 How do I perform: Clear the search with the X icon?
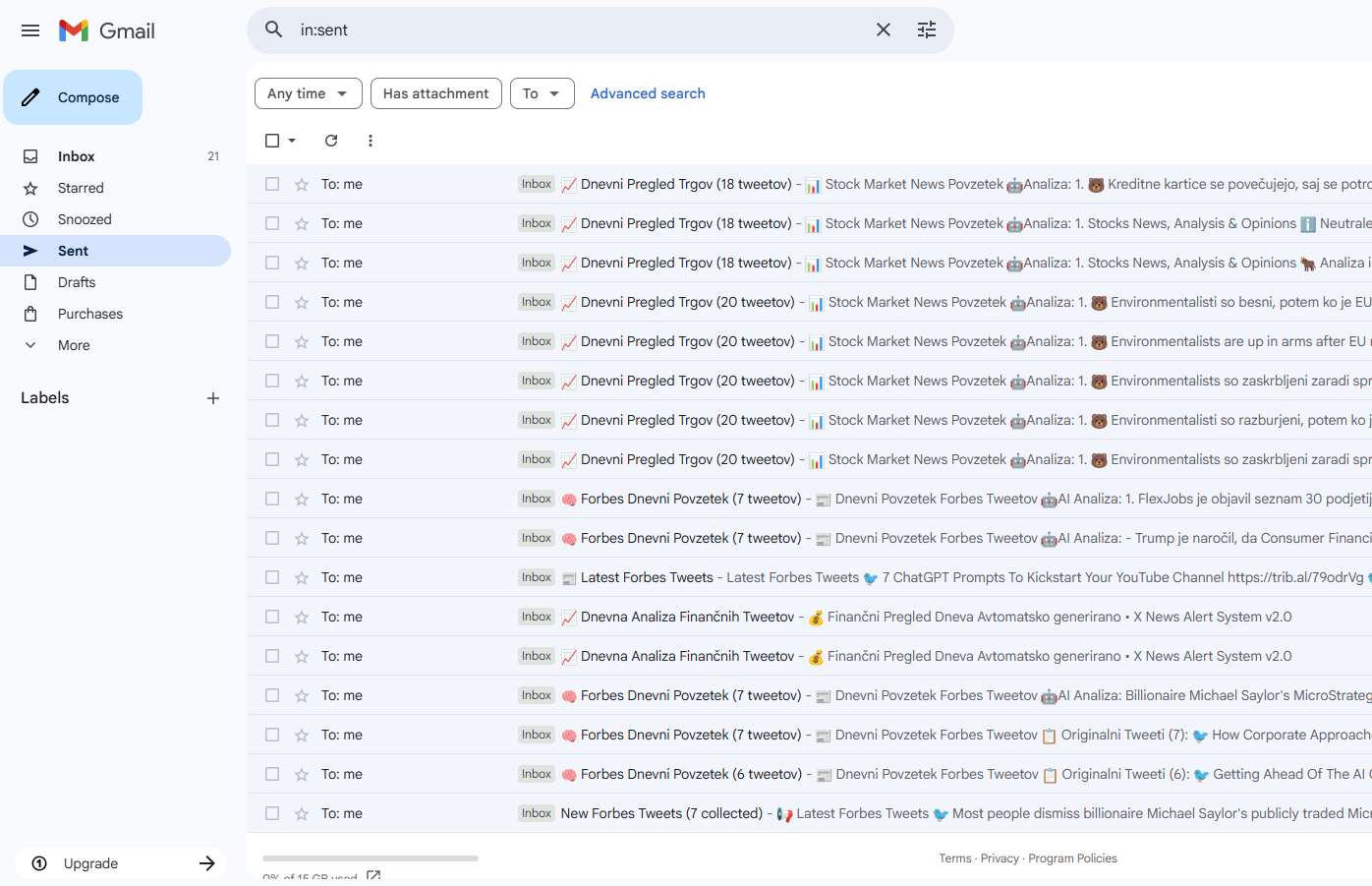tap(883, 30)
